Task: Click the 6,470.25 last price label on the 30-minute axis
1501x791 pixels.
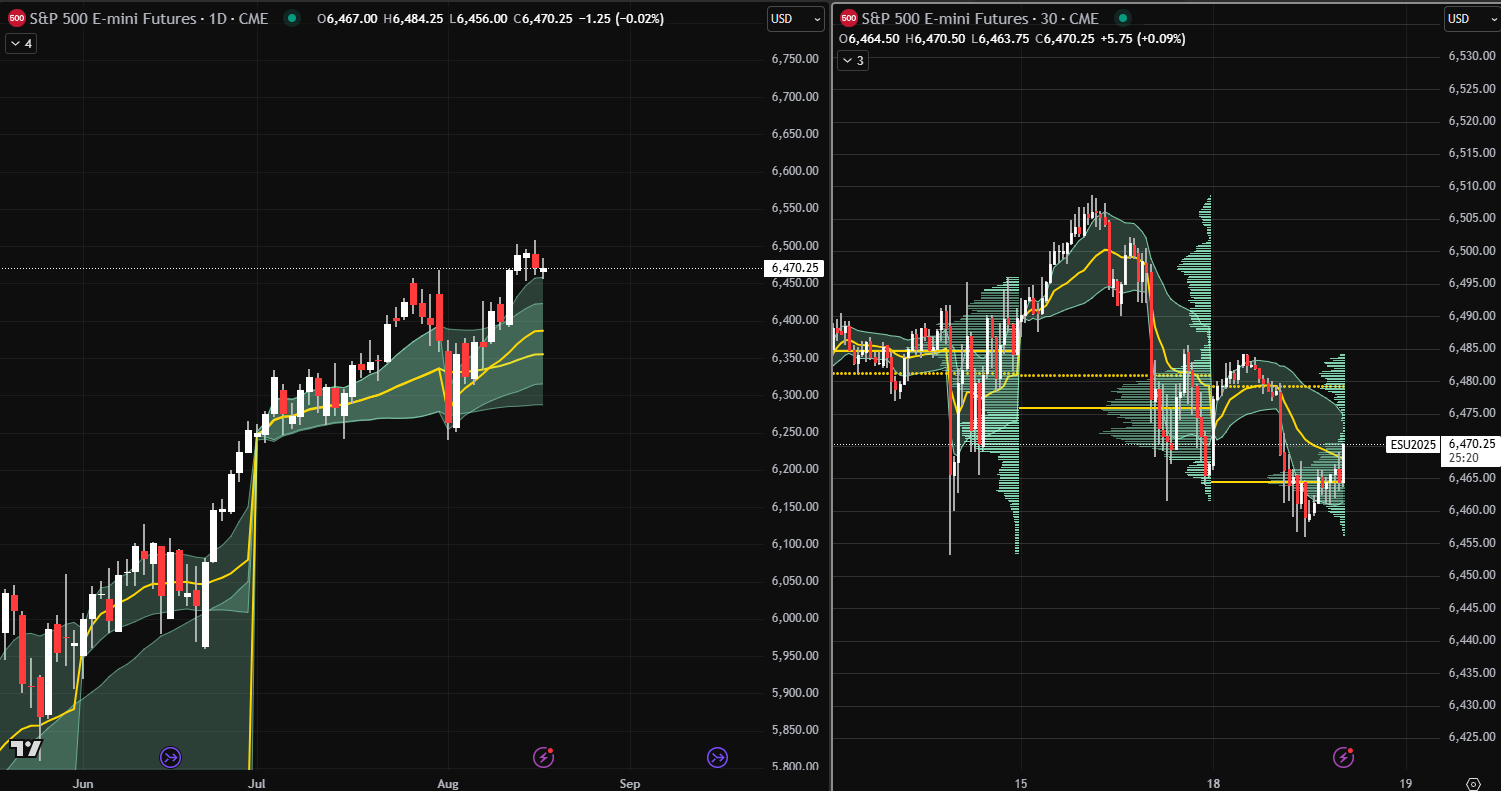Action: (1471, 444)
